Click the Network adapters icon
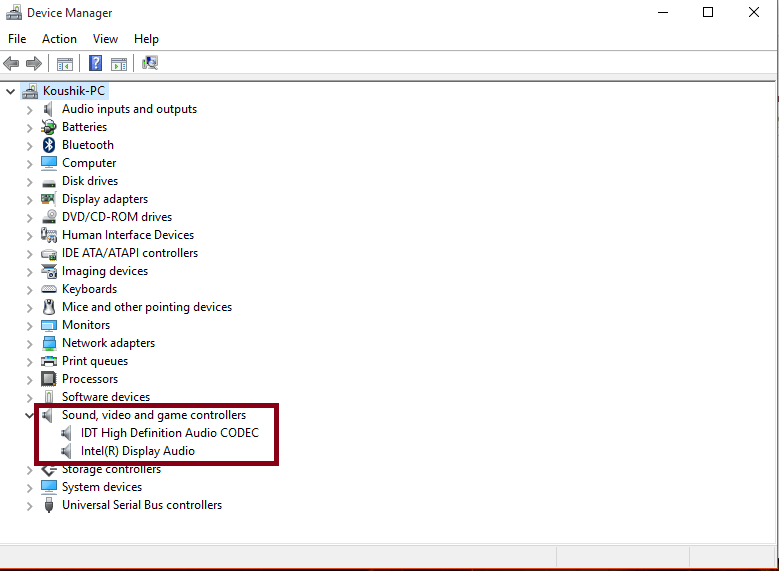 (49, 343)
